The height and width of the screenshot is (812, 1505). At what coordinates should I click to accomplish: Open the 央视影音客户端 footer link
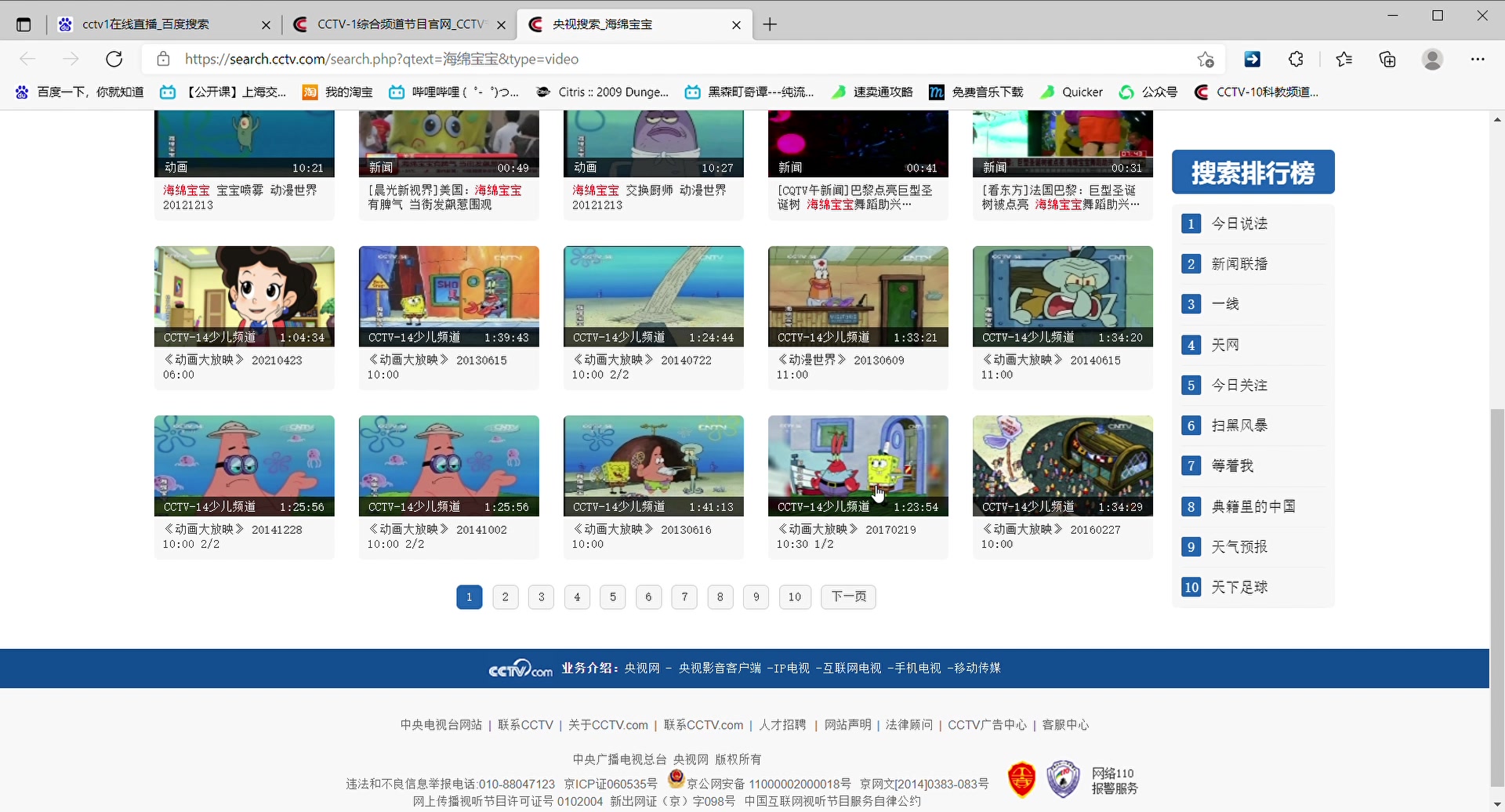pos(720,669)
